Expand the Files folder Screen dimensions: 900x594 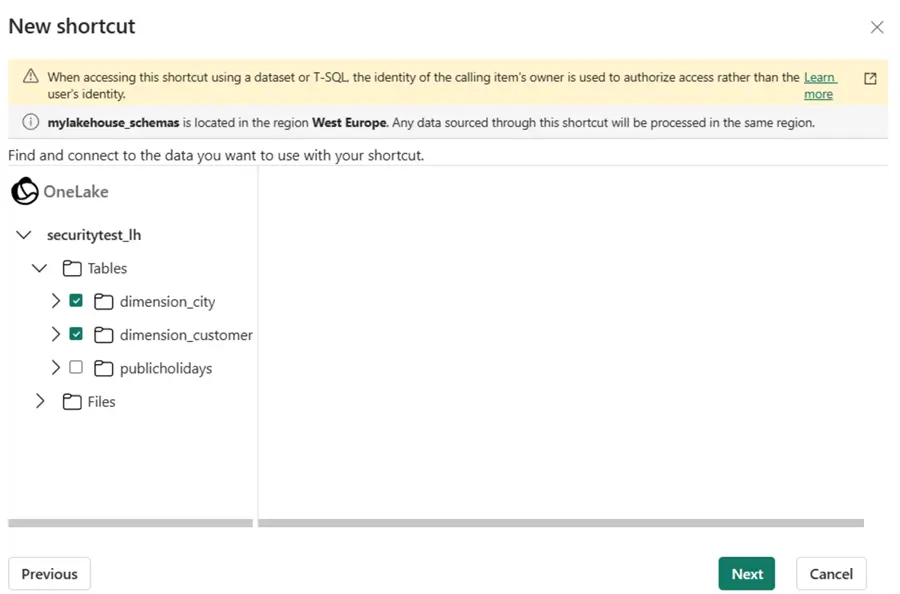pos(40,401)
